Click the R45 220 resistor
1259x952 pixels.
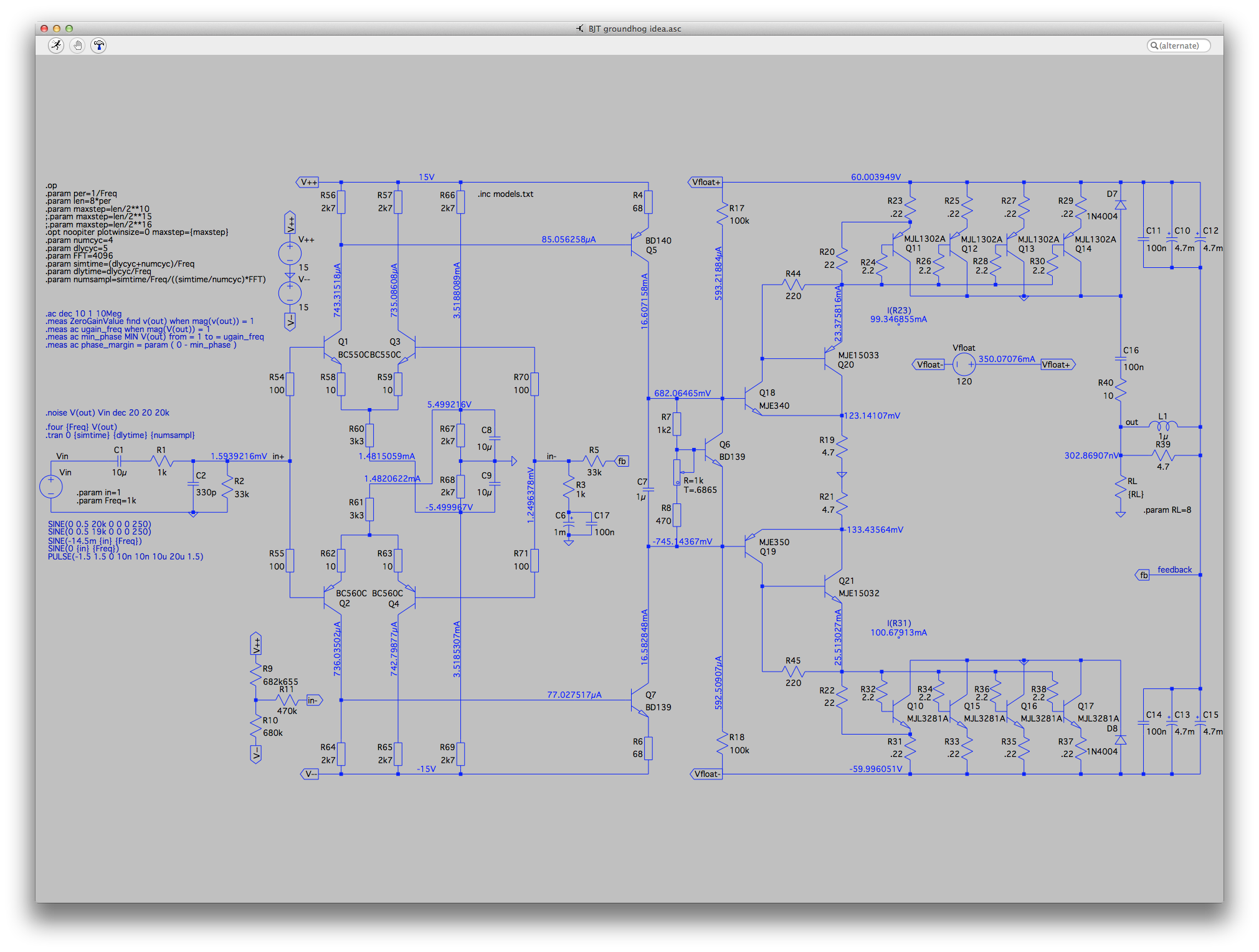click(793, 672)
